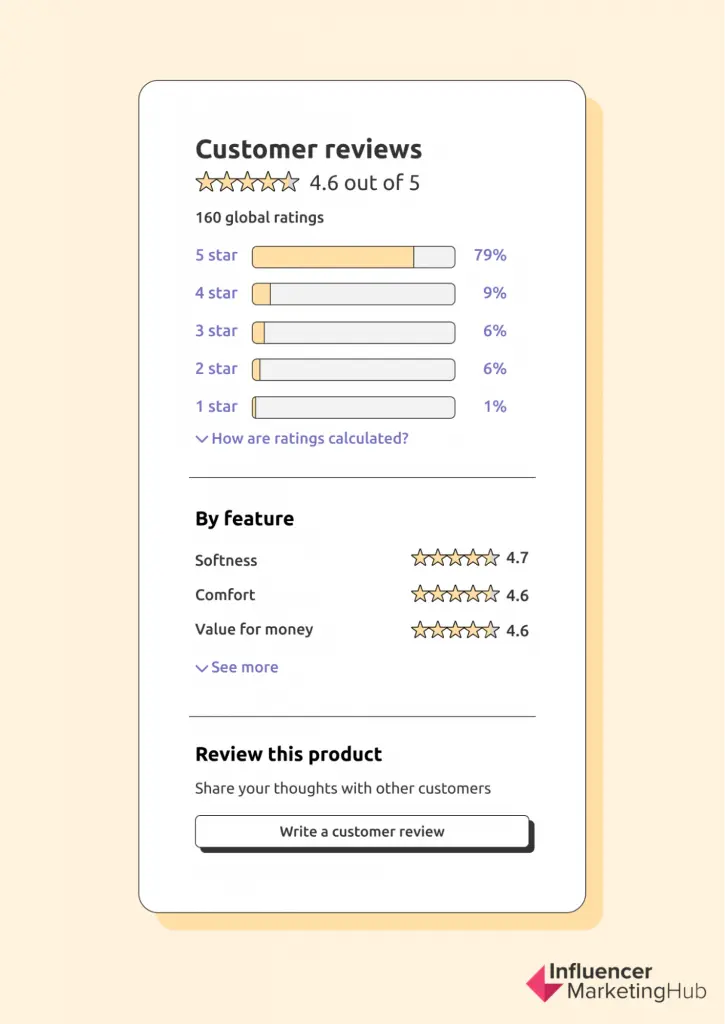
Task: Open the 2 star reviews link
Action: [x=216, y=369]
